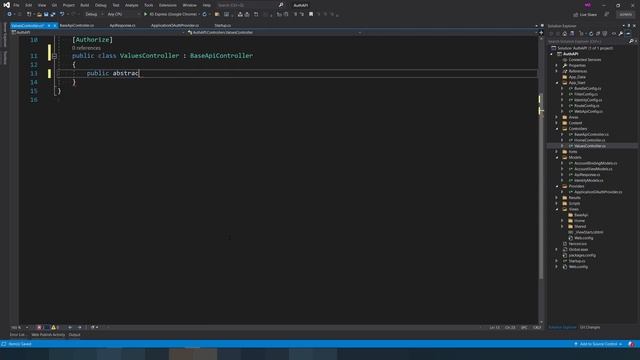640x360 pixels.
Task: Click the Show All Files icon in Solution Explorer
Action: point(605,33)
